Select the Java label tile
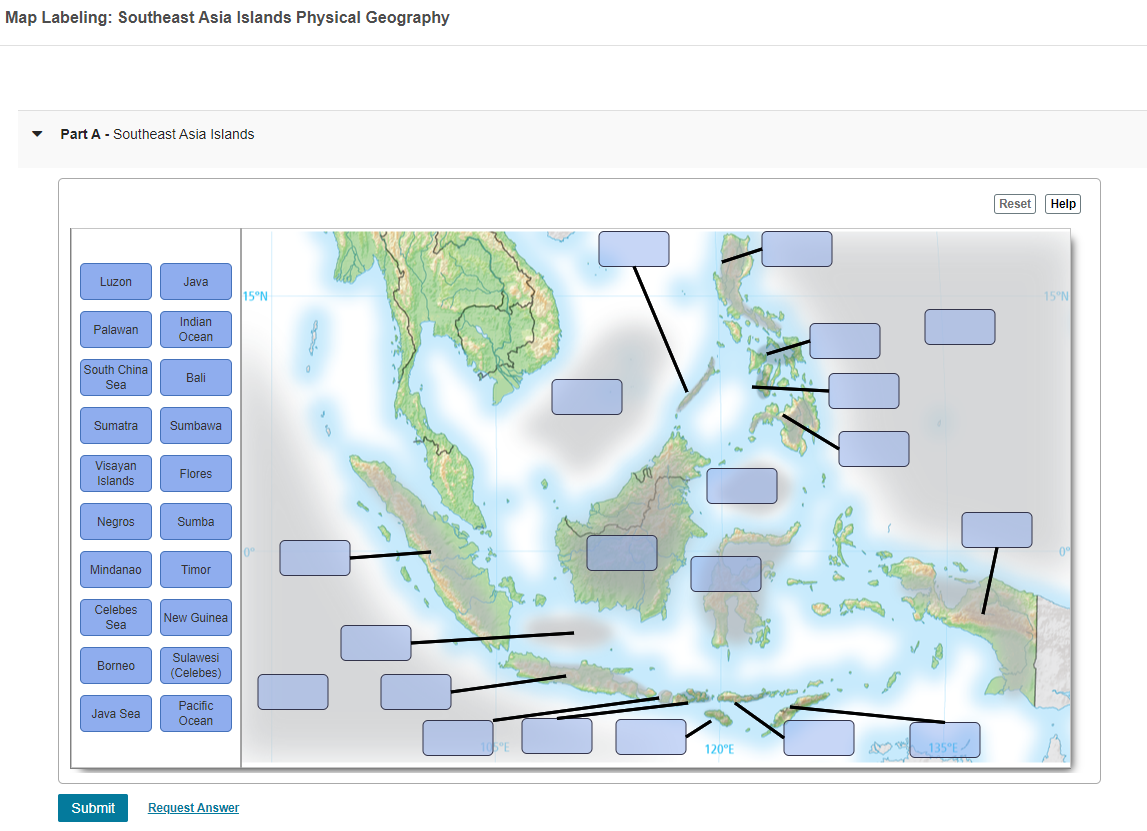1147x831 pixels. 195,281
